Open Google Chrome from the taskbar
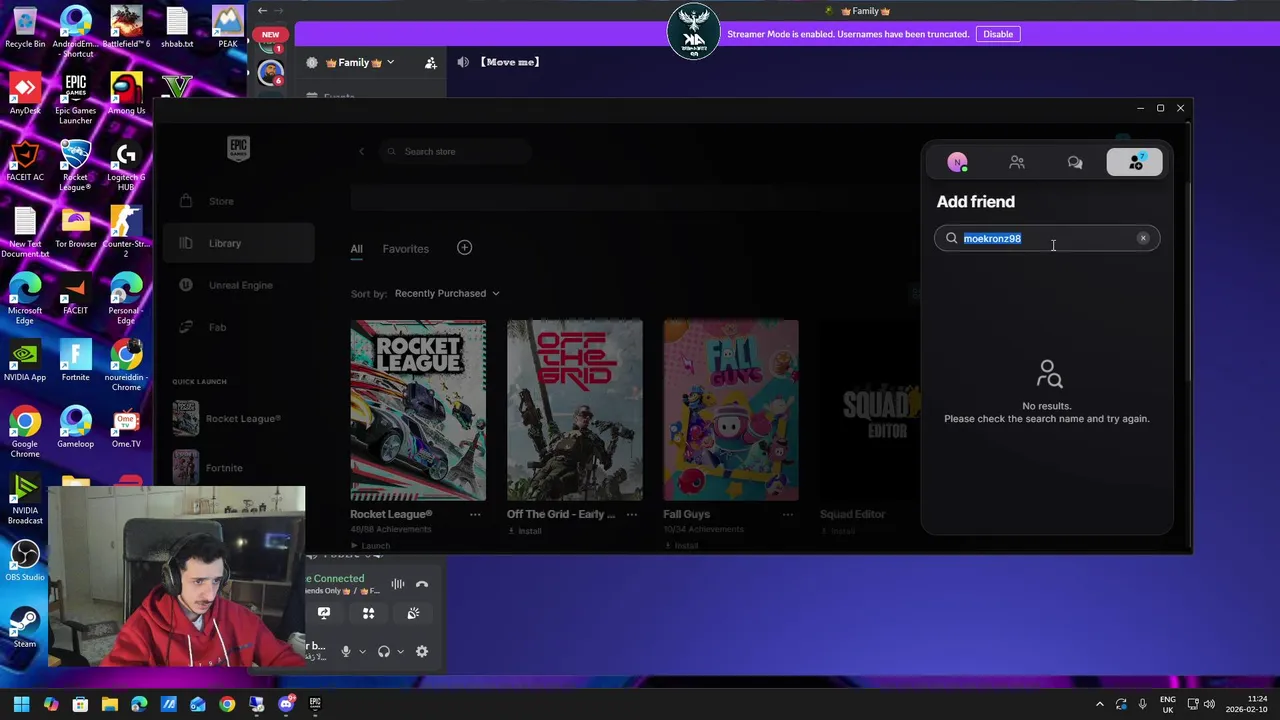The image size is (1280, 720). point(227,704)
